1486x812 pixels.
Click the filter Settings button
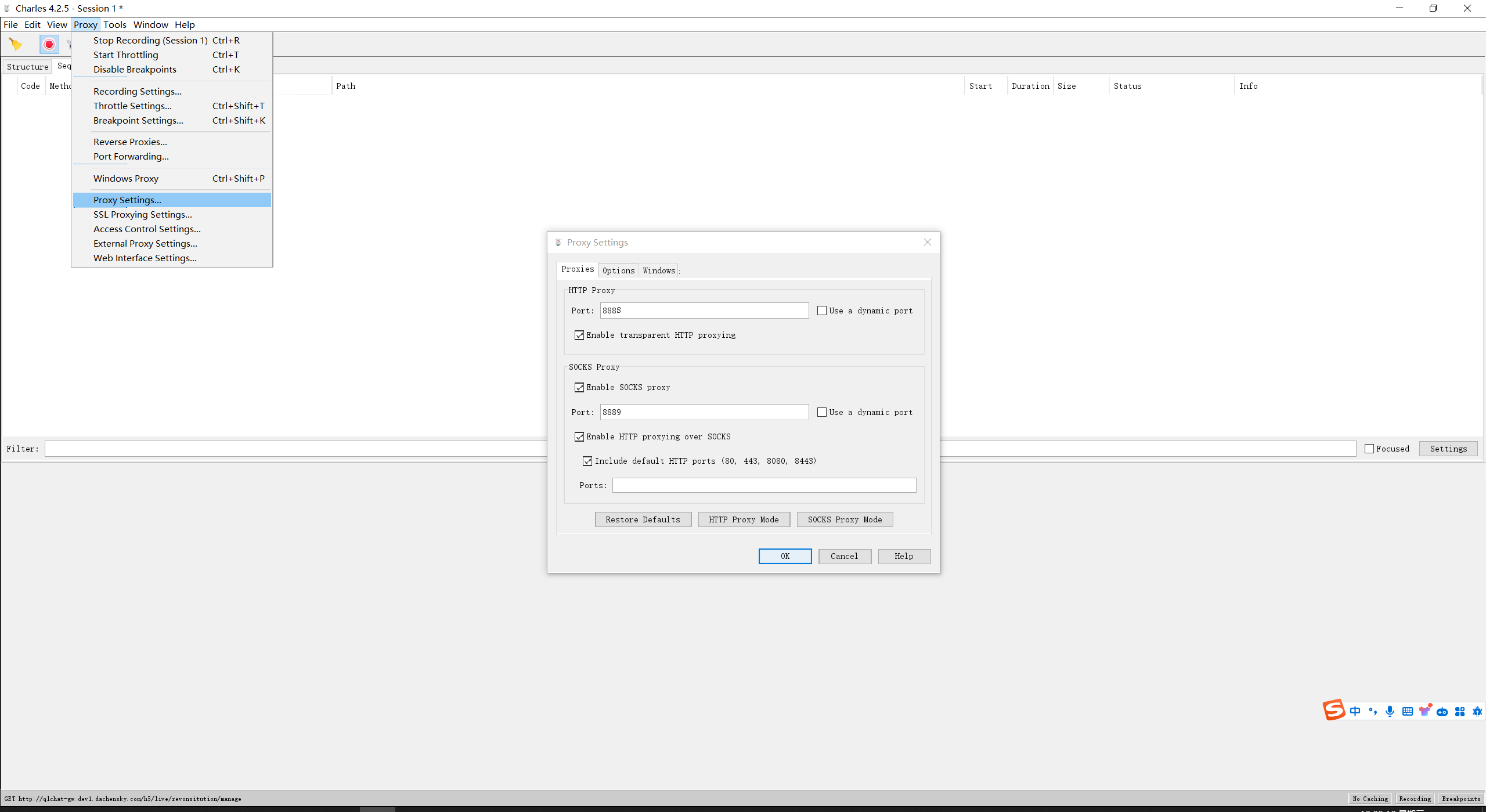click(1448, 449)
